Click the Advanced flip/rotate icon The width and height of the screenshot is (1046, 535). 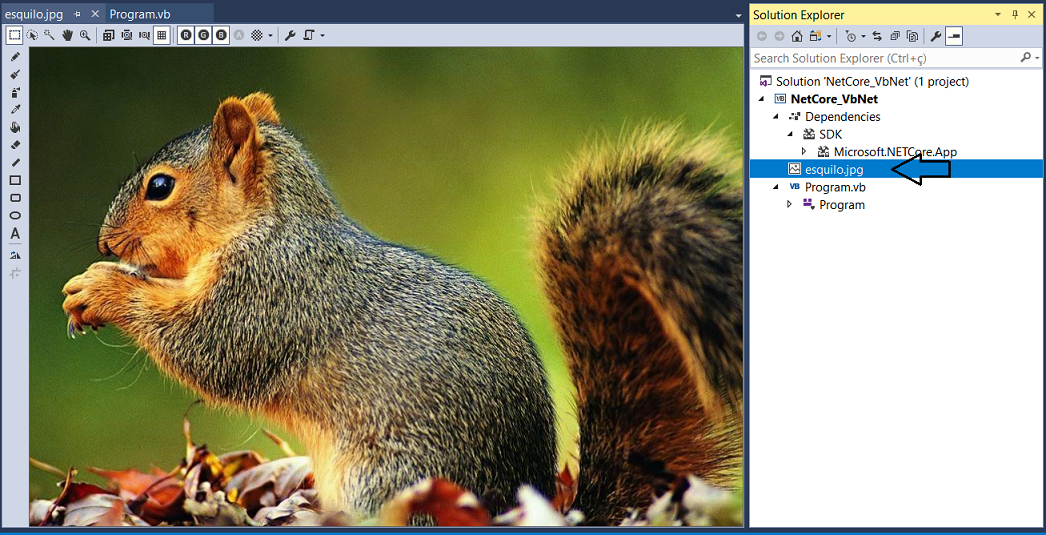[x=309, y=35]
